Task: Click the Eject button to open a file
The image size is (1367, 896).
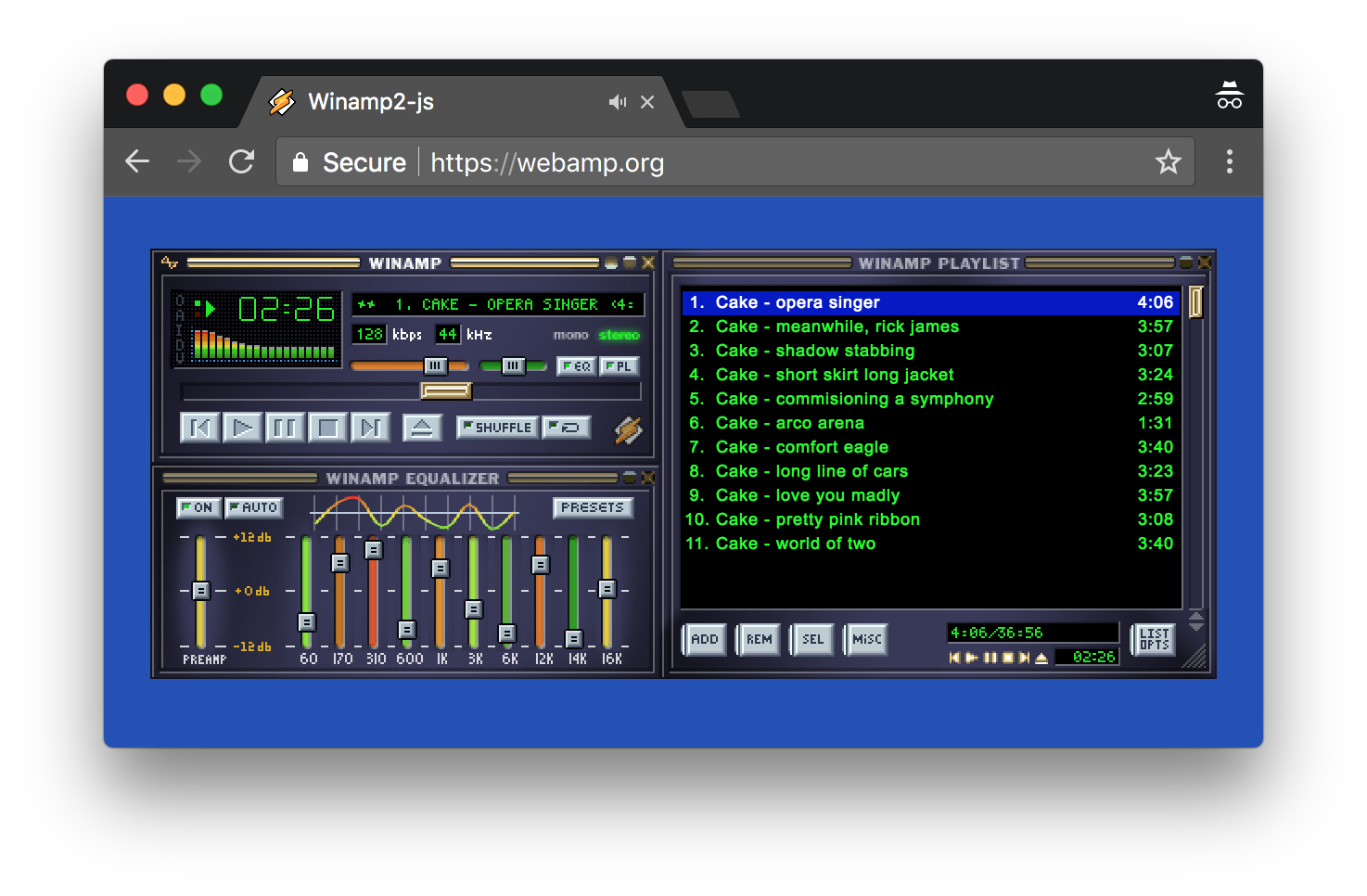Action: [x=423, y=427]
